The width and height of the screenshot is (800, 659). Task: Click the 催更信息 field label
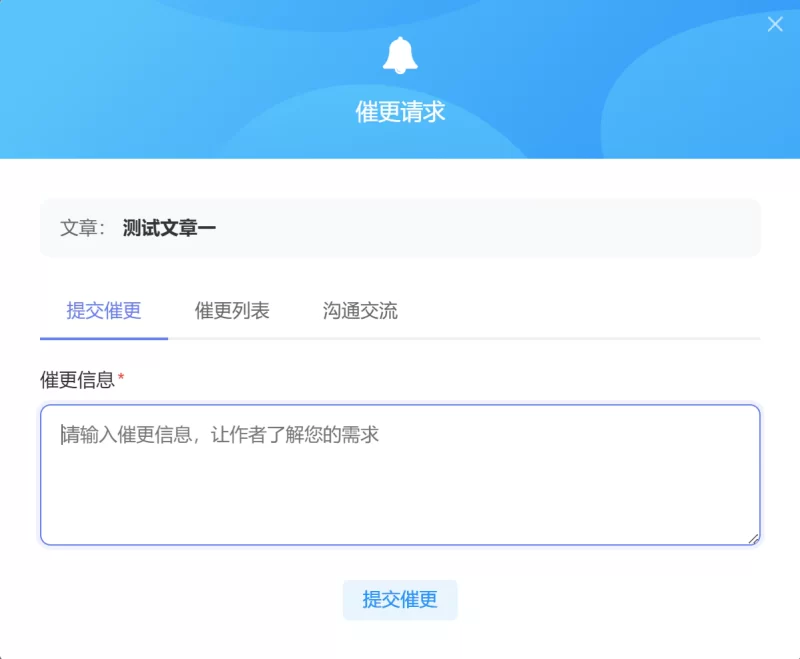tap(78, 380)
